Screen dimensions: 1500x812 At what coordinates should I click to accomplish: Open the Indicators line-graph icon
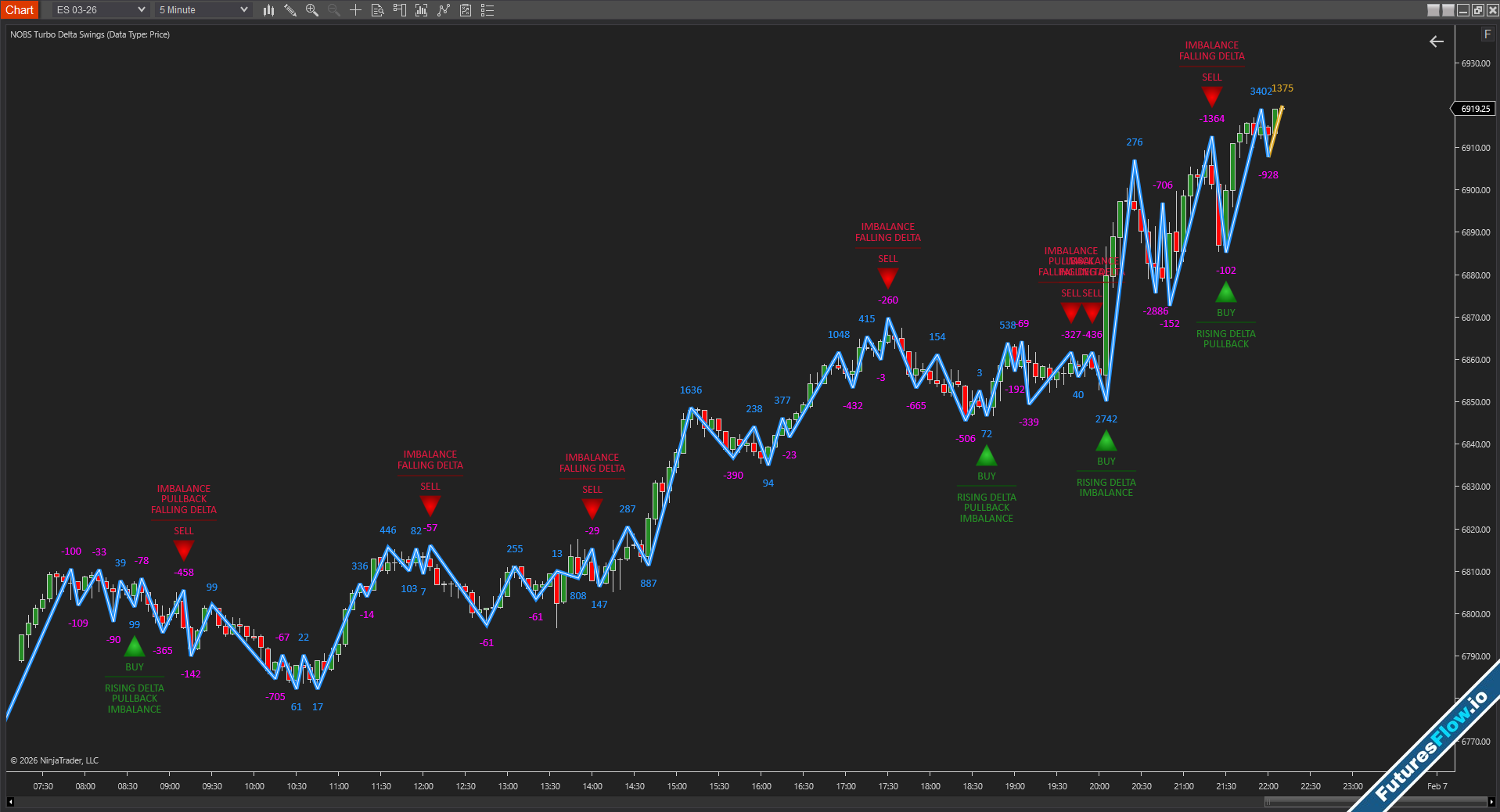click(444, 10)
